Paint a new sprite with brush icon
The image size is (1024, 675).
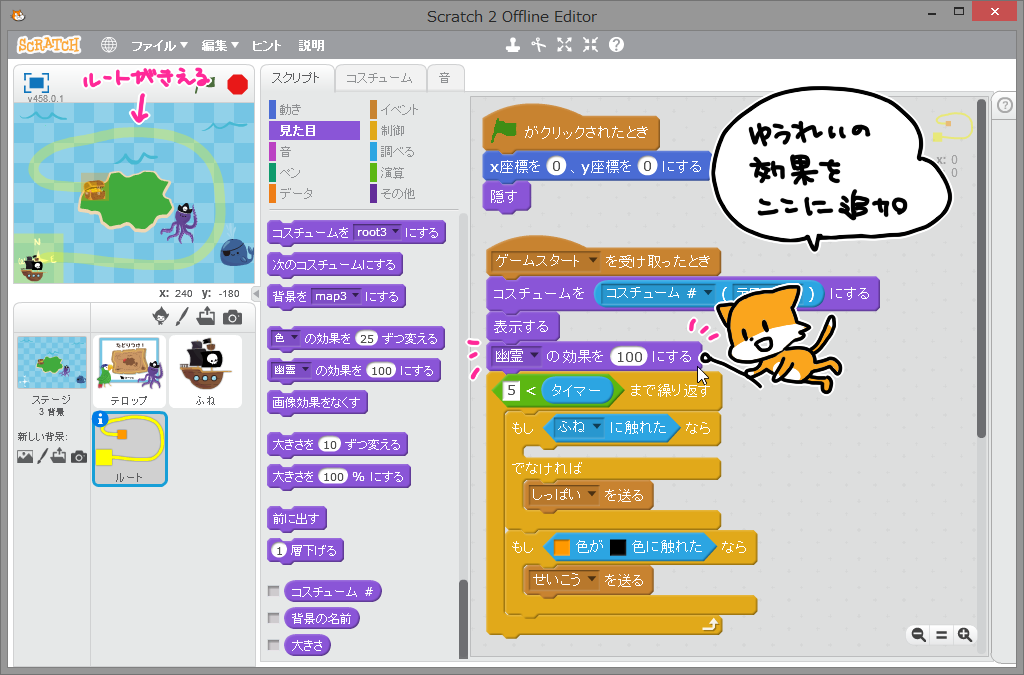[182, 317]
